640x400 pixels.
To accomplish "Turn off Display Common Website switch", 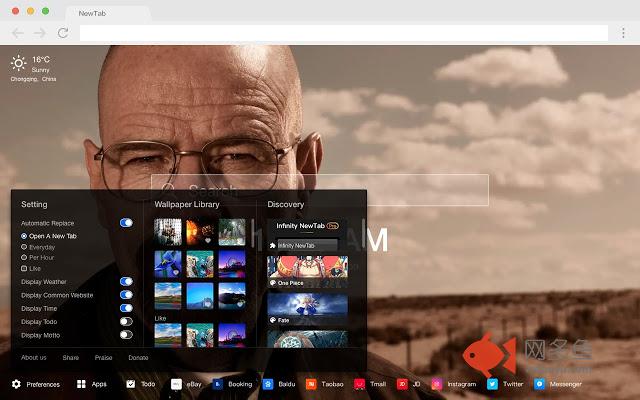I will (x=126, y=295).
